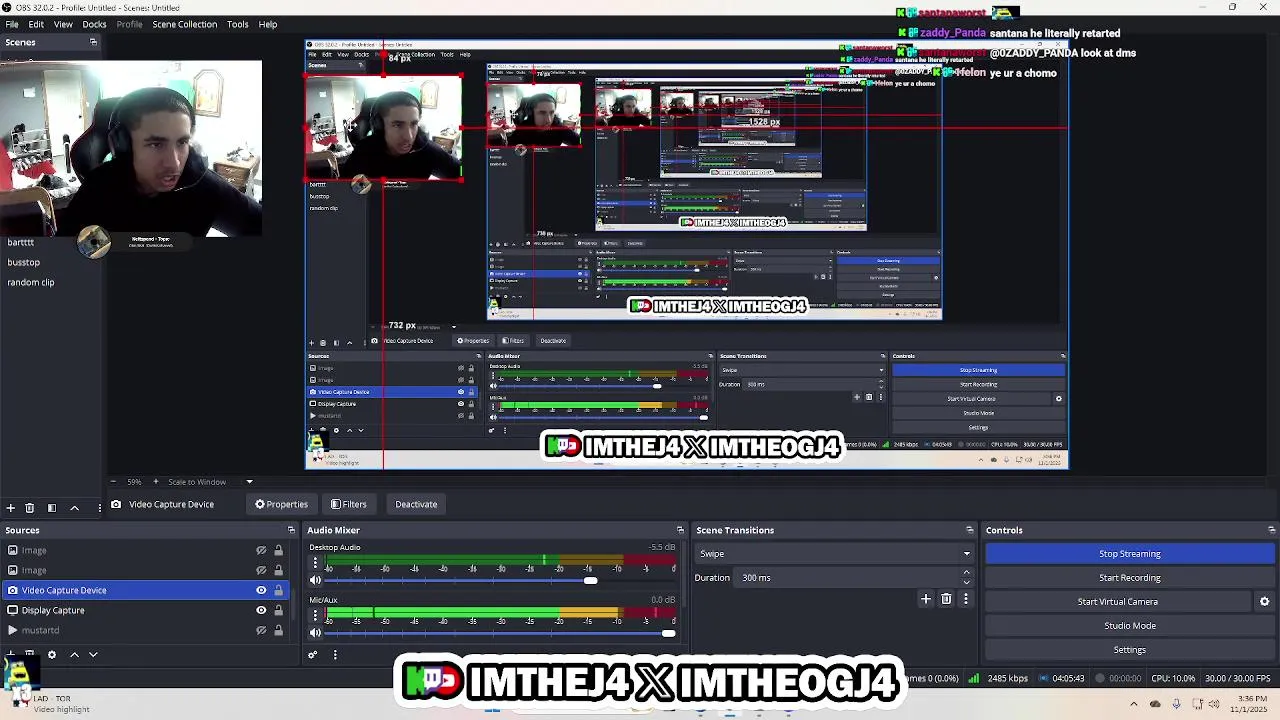Open Advanced Audio Properties gears icon
Viewport: 1280px width, 720px height.
[x=312, y=655]
